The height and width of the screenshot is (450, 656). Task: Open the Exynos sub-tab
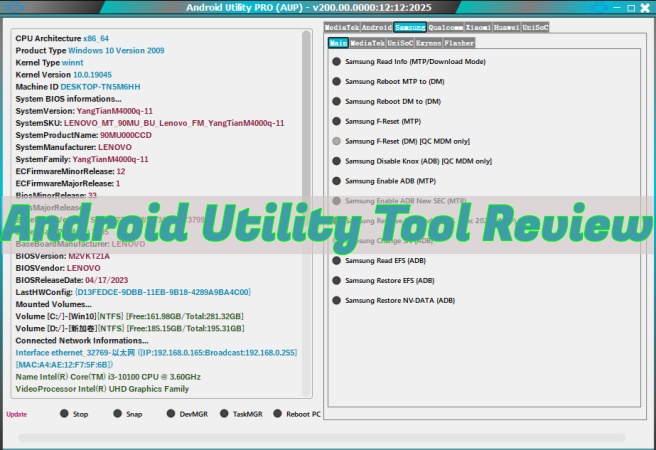point(429,43)
